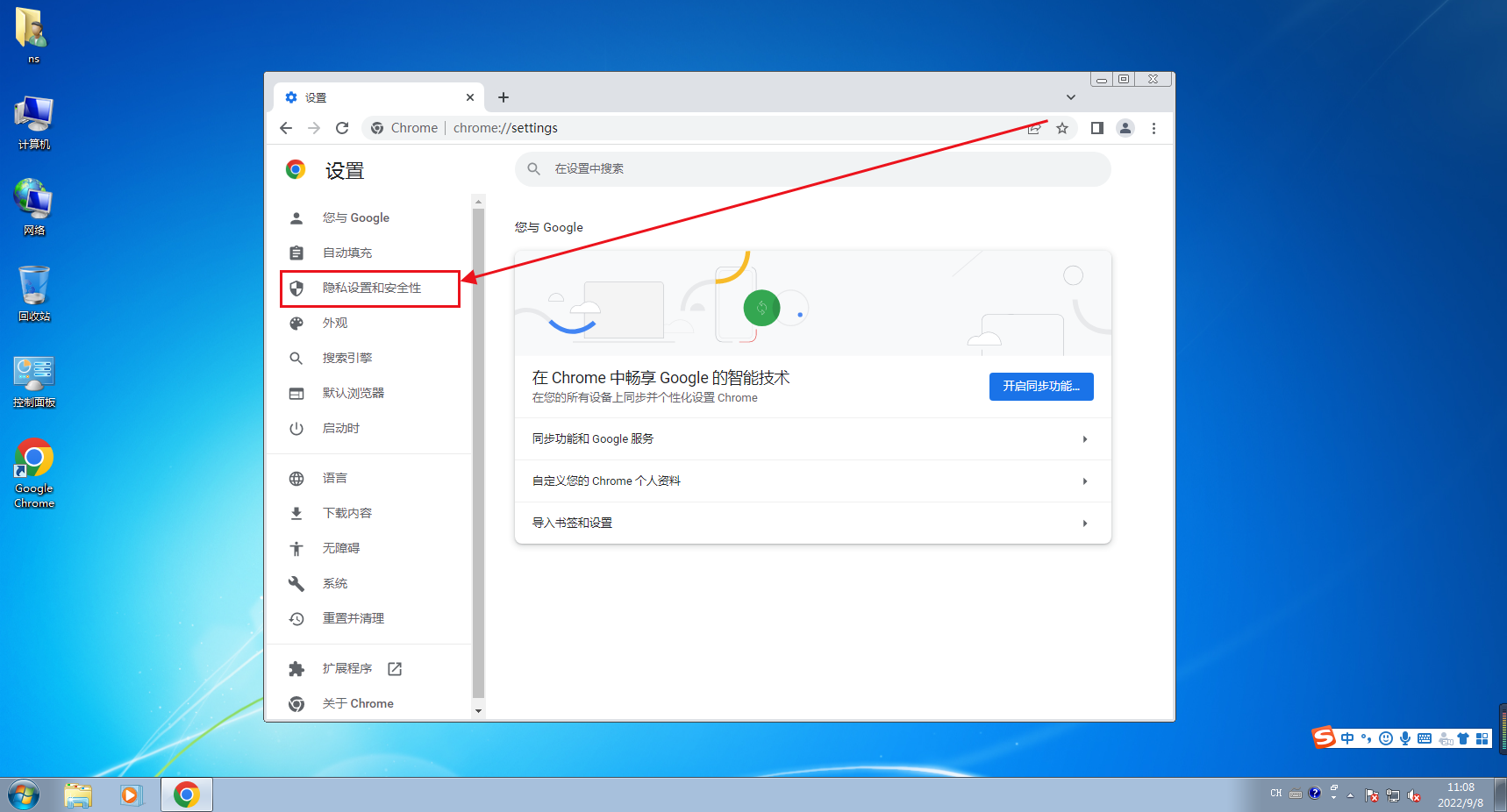
Task: Open the 系统 settings section
Action: tap(369, 583)
